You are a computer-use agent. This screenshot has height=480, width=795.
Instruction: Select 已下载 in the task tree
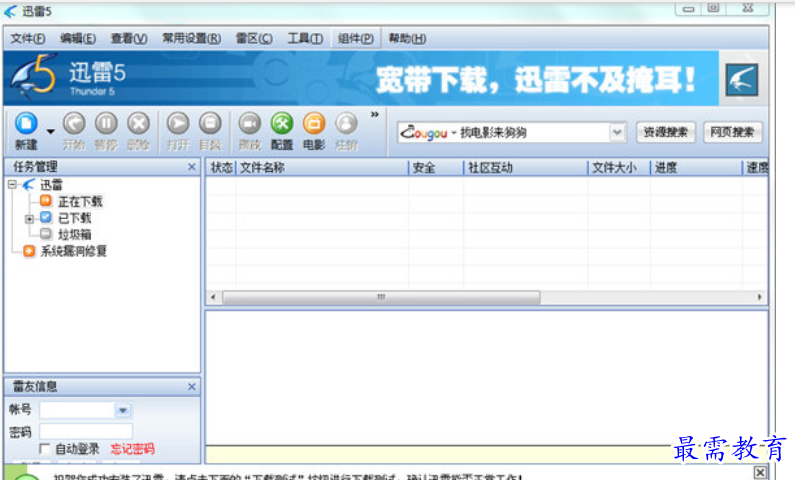point(75,218)
